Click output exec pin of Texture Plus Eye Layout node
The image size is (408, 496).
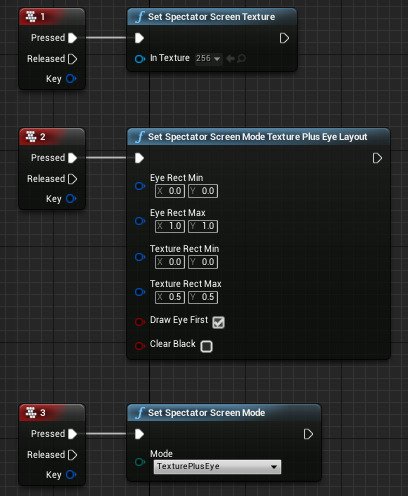(x=377, y=158)
